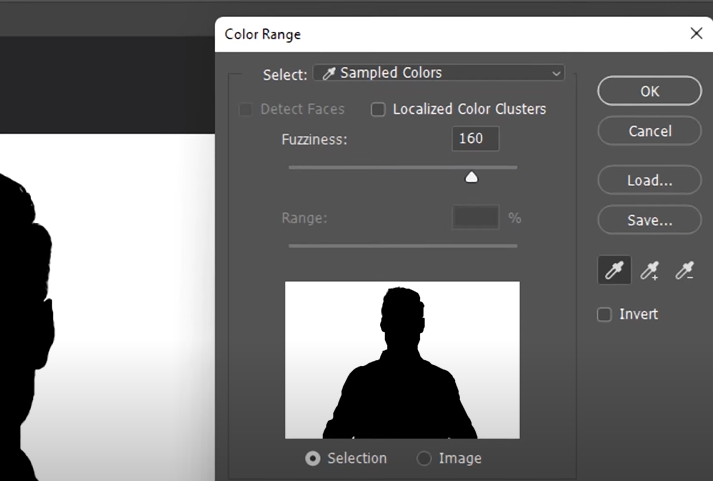Click the Fuzziness slider handle
This screenshot has height=481, width=713.
[472, 177]
